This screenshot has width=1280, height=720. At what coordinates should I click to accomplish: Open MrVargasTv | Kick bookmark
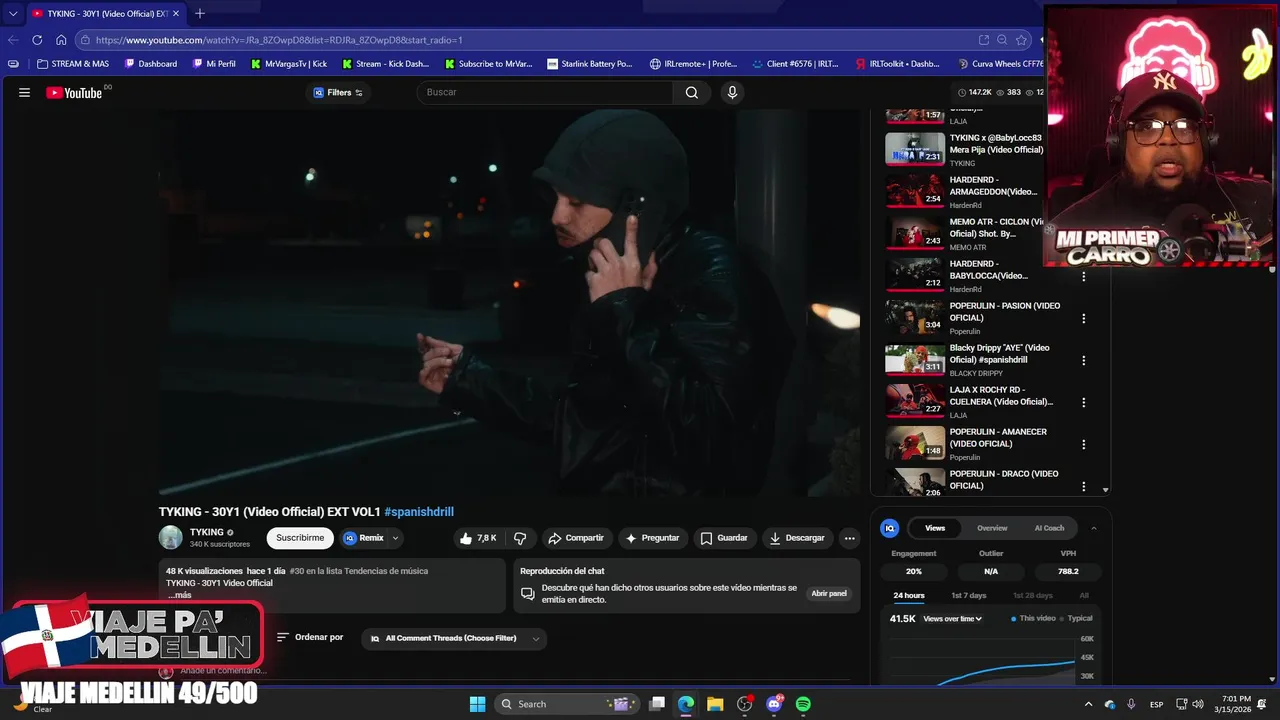pyautogui.click(x=289, y=63)
